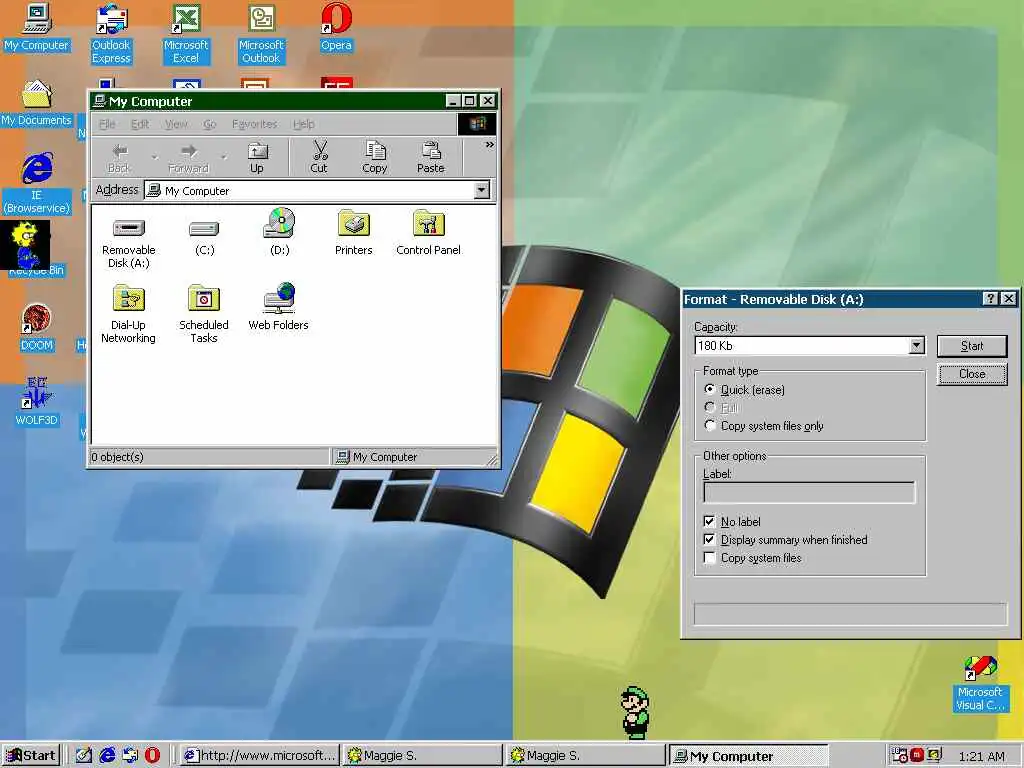This screenshot has width=1024, height=768.
Task: Open the File menu in My Computer
Action: coord(107,124)
